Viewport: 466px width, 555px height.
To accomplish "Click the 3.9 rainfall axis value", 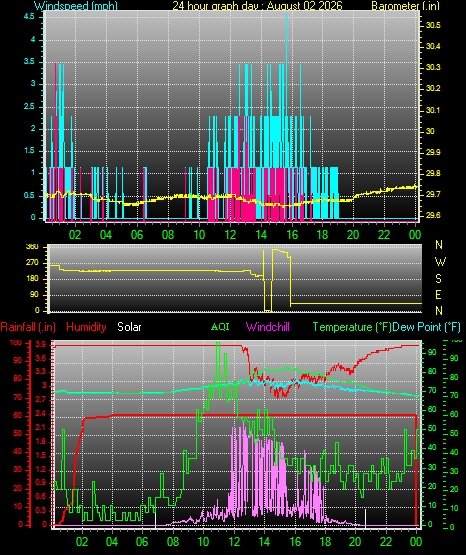I will [x=41, y=345].
